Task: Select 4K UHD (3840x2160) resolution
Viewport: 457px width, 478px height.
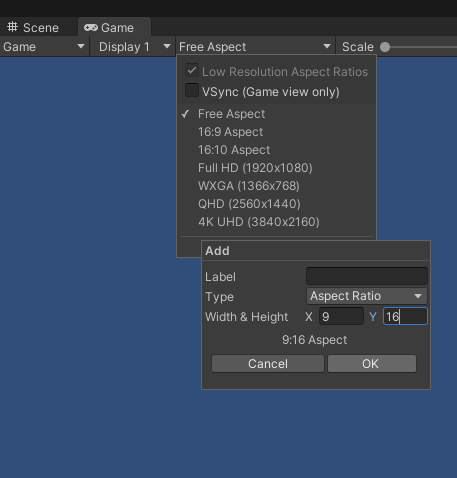Action: pos(277,222)
